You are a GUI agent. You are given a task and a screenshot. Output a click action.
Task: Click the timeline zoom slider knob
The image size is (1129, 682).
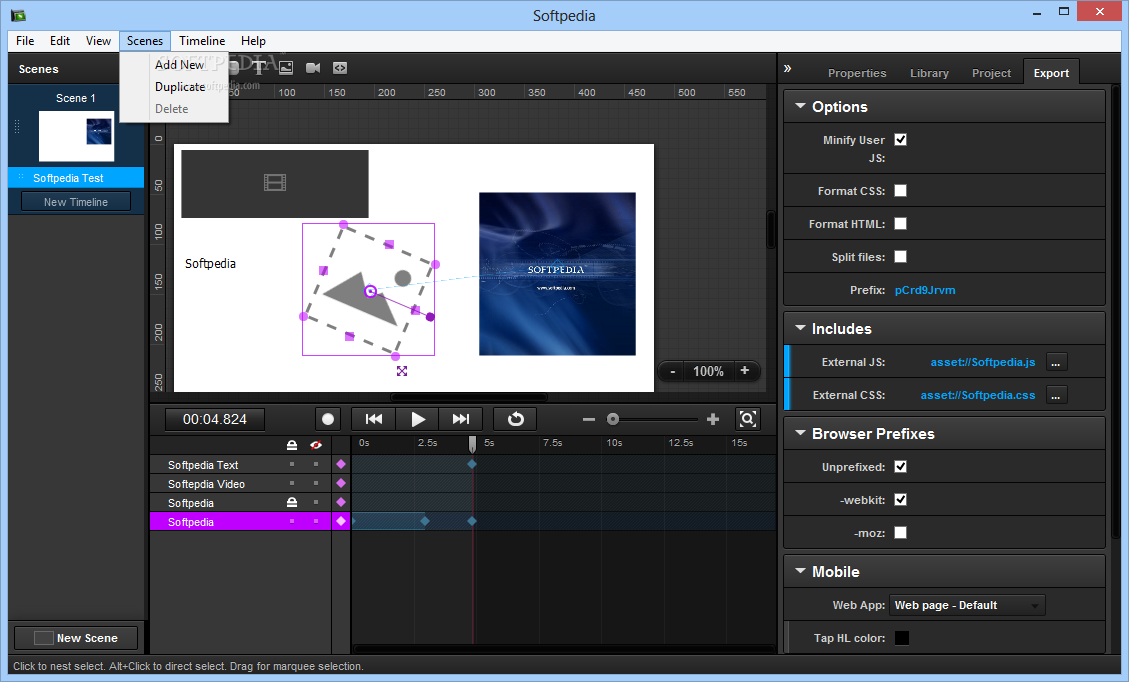pyautogui.click(x=613, y=419)
